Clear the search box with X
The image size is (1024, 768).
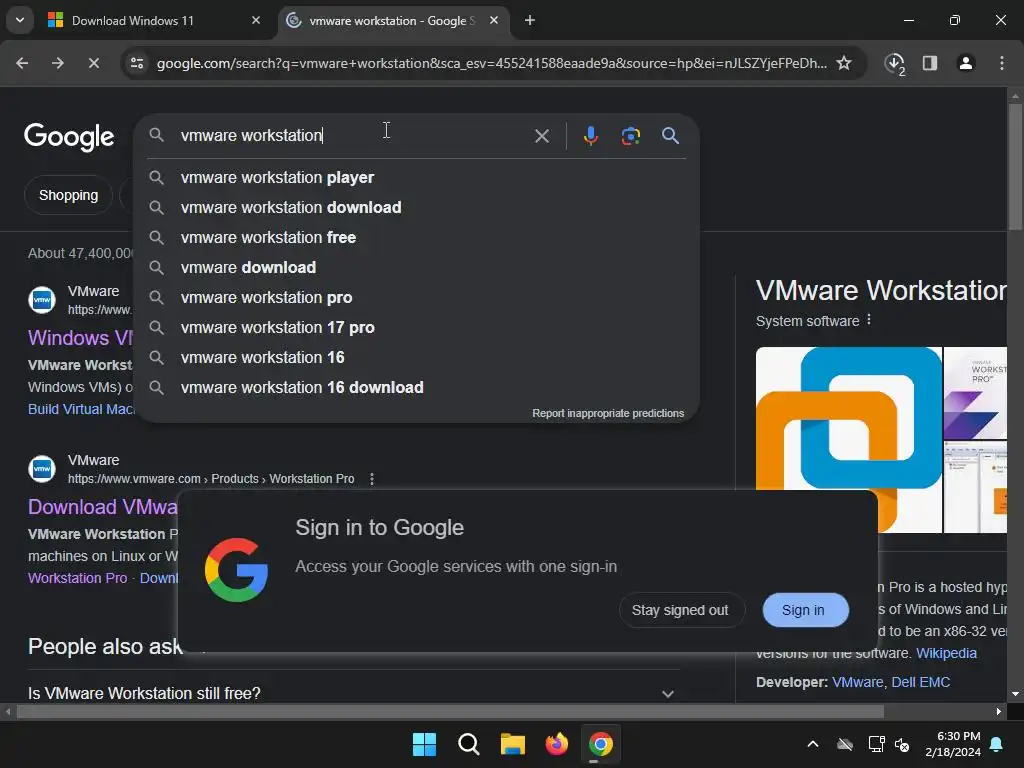coord(541,136)
